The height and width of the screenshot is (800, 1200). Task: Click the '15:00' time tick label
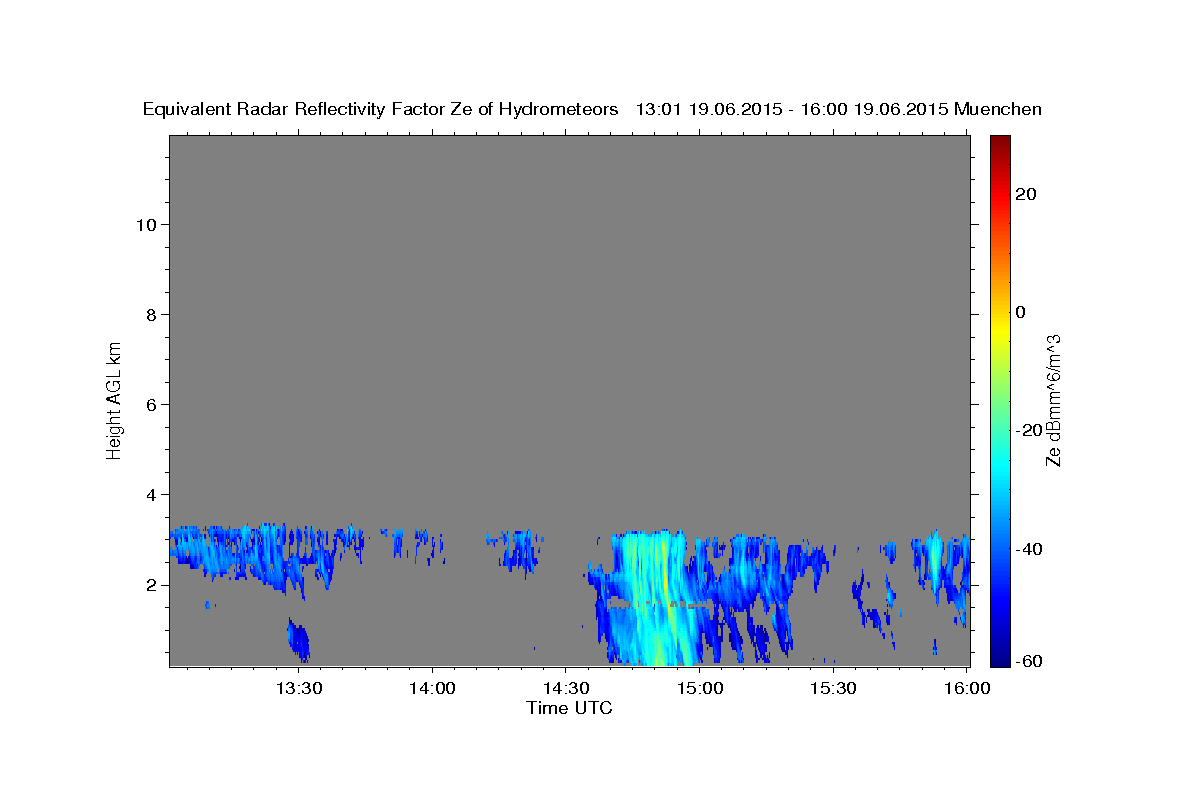tap(700, 688)
